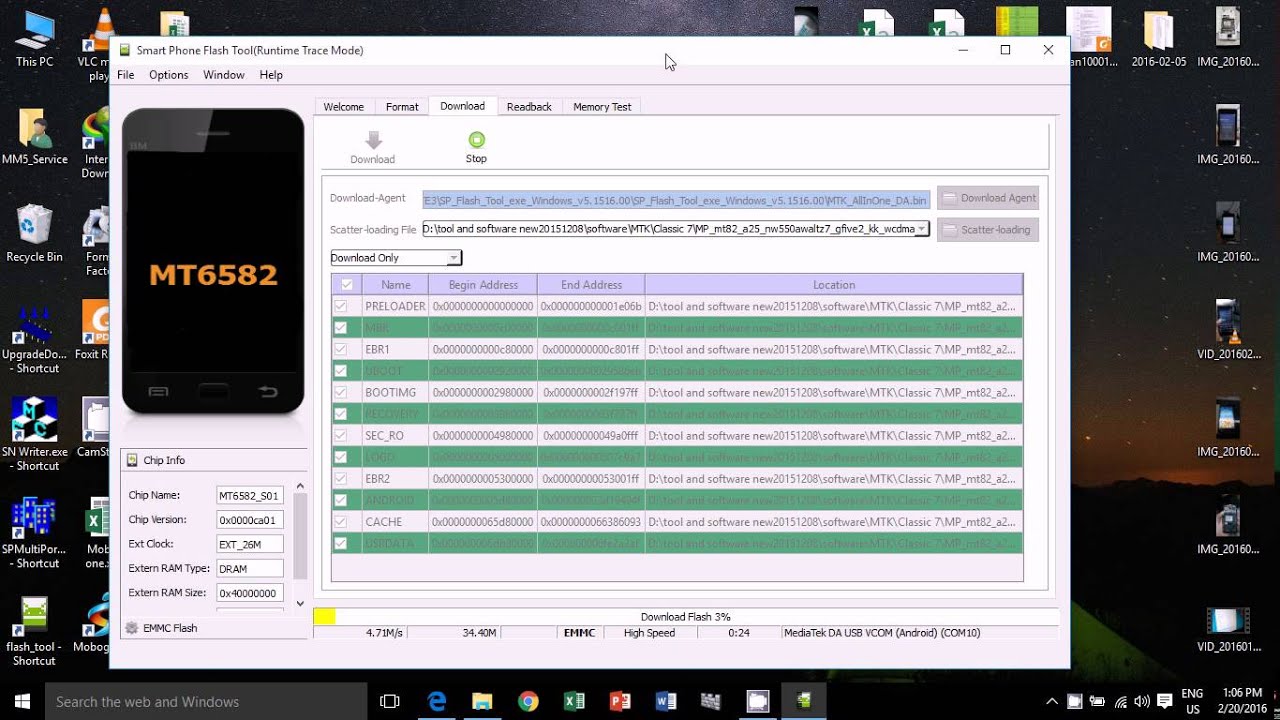The image size is (1280, 720).
Task: Open Excel from the taskbar
Action: point(574,702)
